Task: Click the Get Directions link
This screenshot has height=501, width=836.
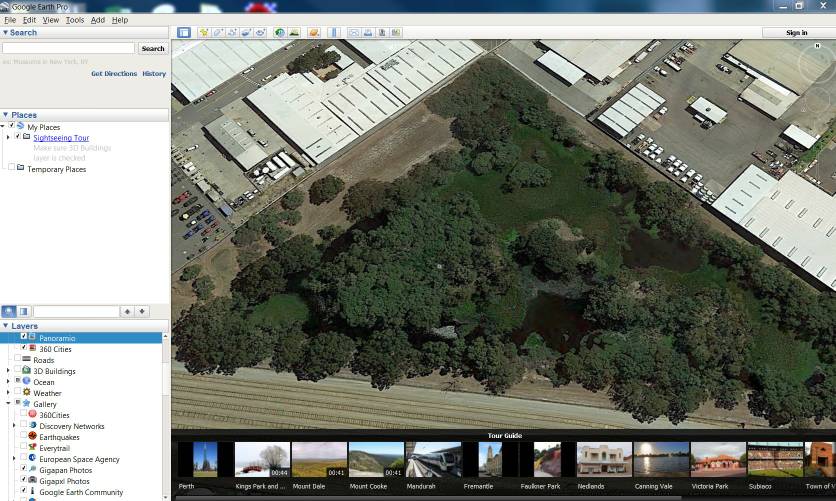Action: pos(114,74)
